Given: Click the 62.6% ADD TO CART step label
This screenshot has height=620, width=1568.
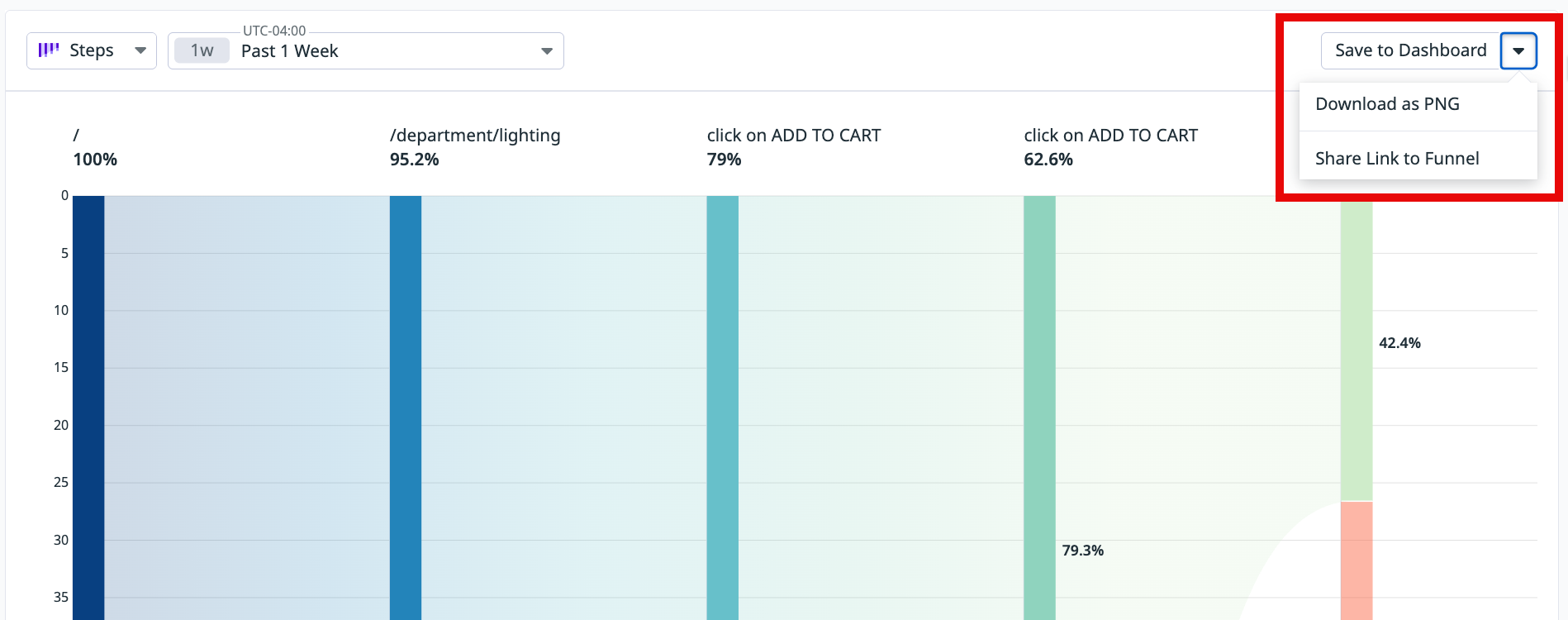Looking at the screenshot, I should (x=1110, y=136).
